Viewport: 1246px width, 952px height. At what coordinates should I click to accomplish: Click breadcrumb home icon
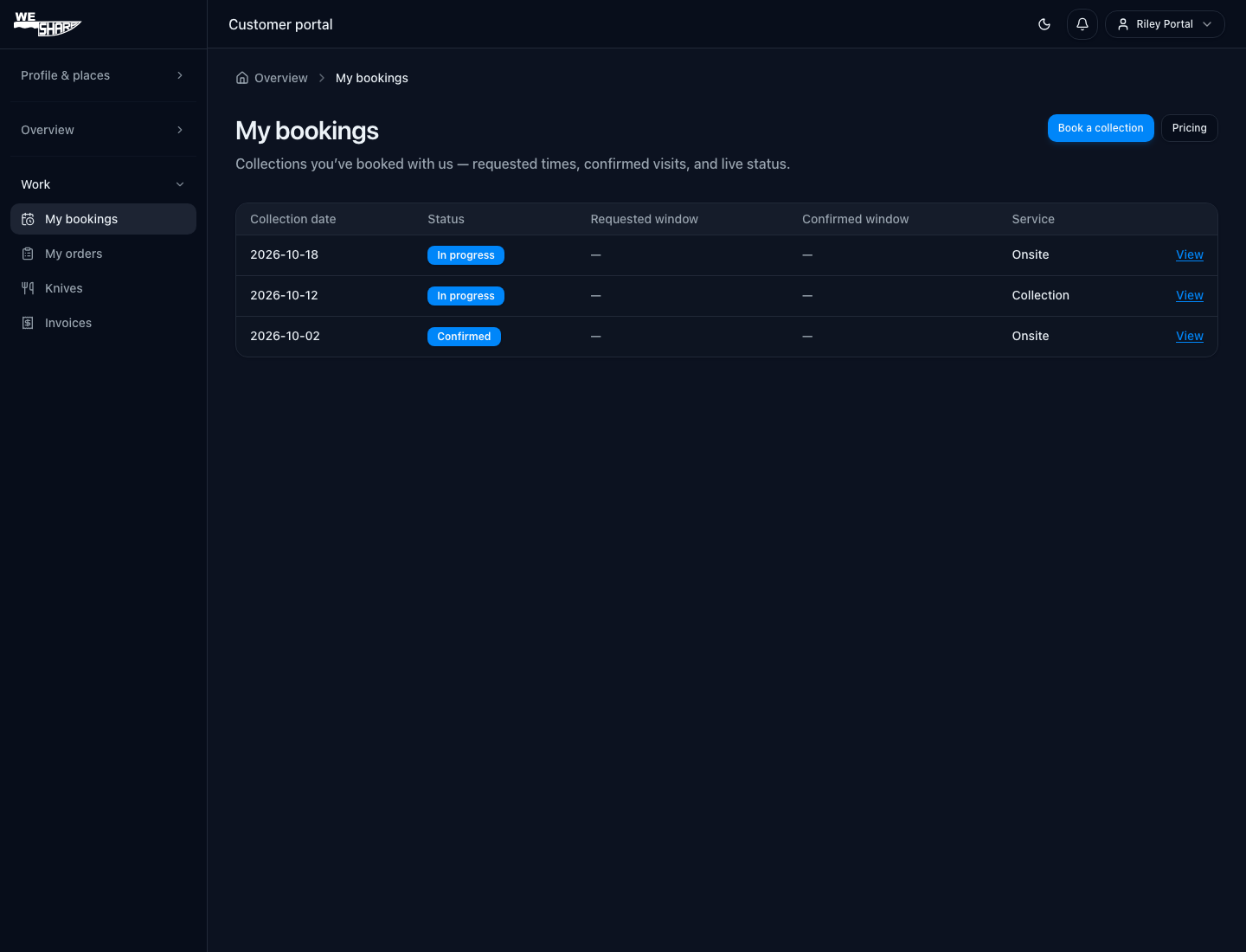pyautogui.click(x=242, y=78)
